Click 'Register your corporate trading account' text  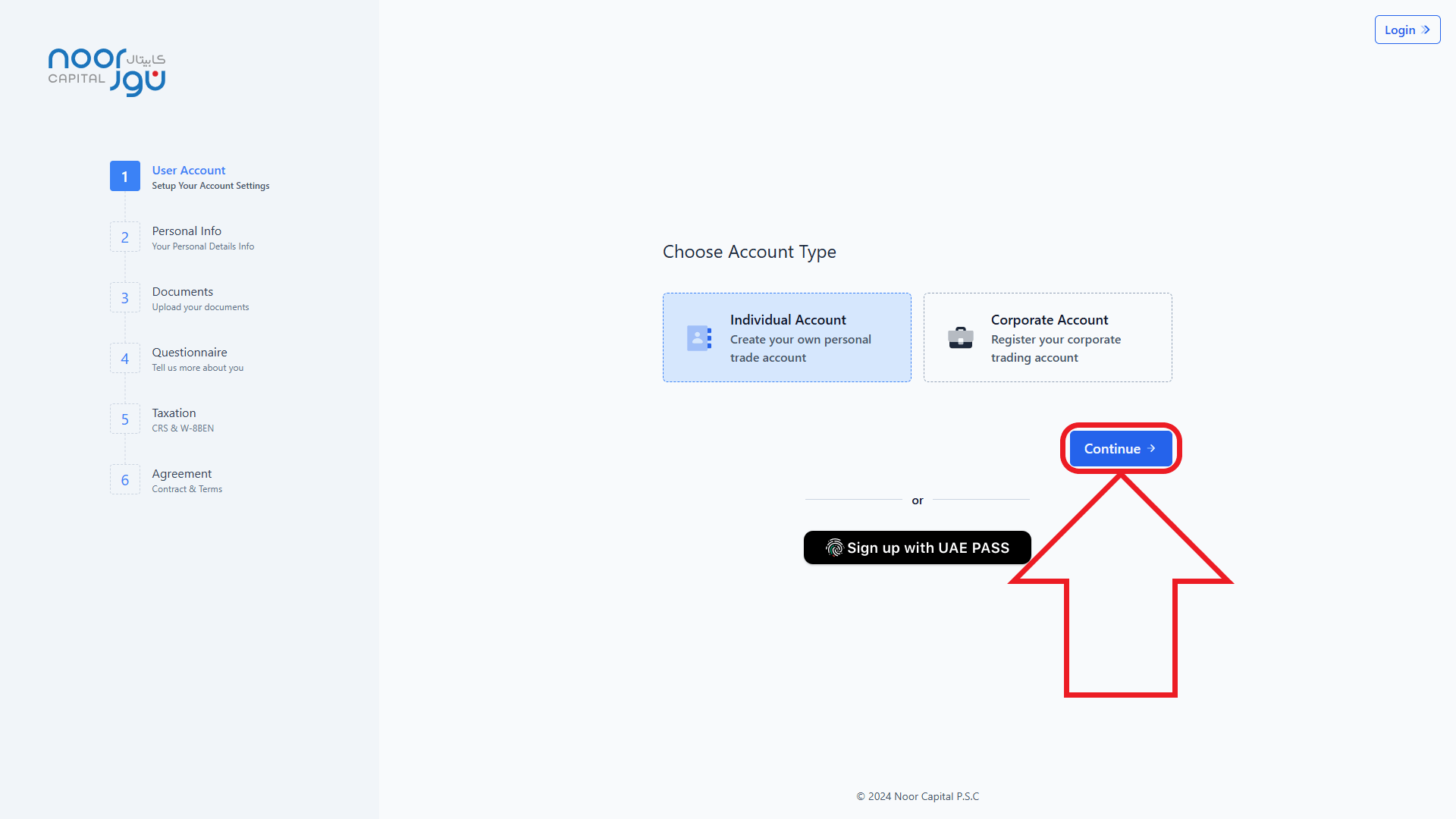[1056, 349]
